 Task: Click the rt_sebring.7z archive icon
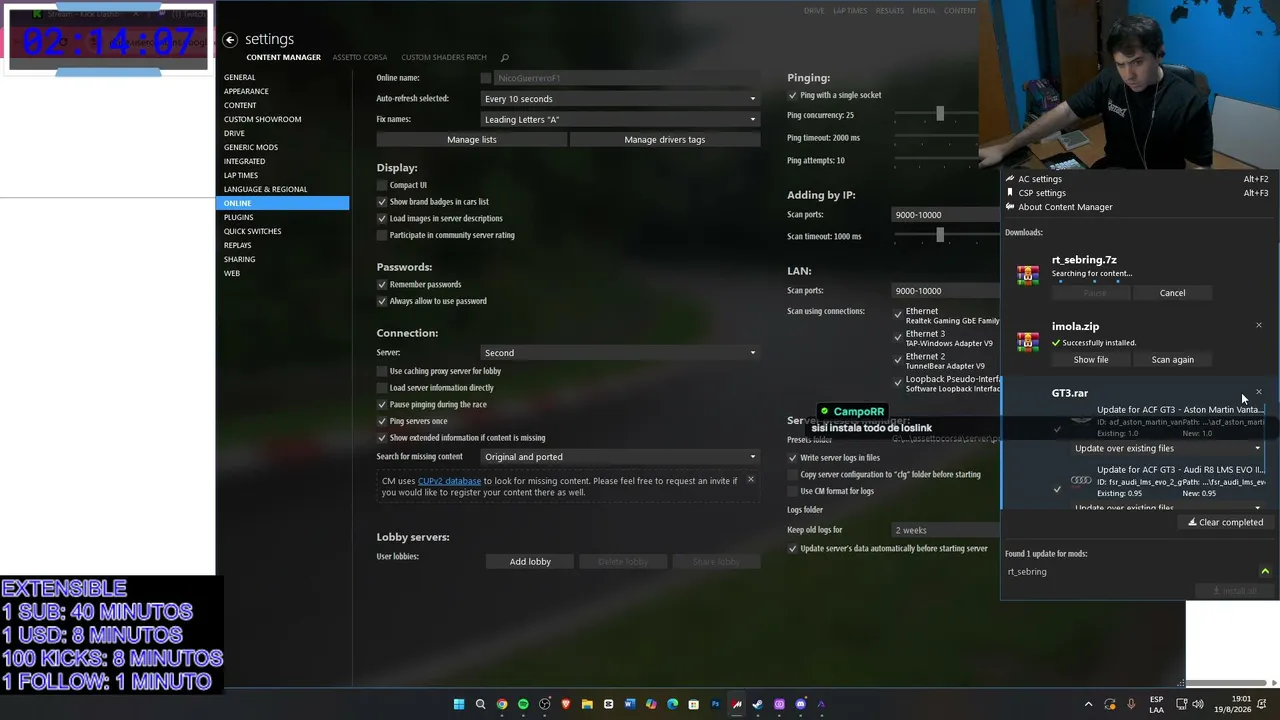coord(1027,275)
